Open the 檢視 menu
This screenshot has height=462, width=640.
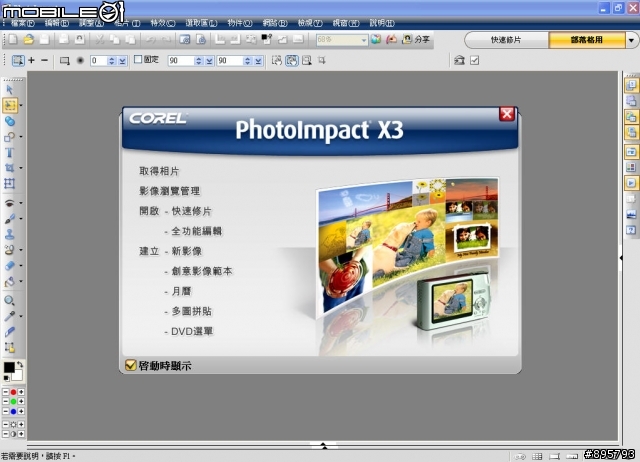(310, 23)
